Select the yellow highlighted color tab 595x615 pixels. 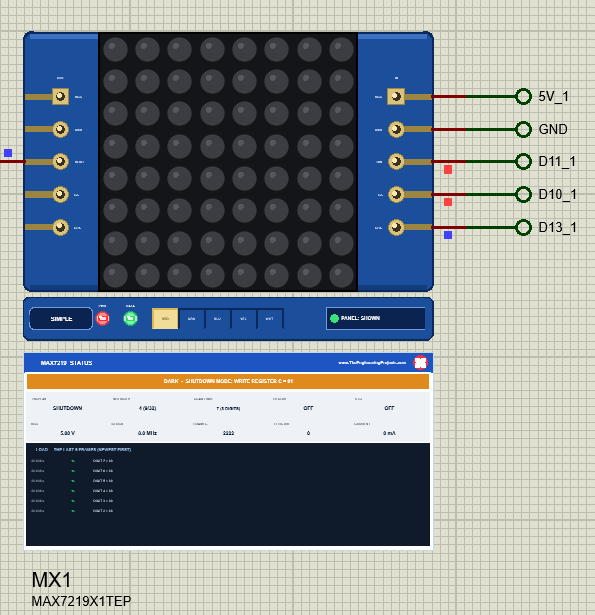coord(165,318)
